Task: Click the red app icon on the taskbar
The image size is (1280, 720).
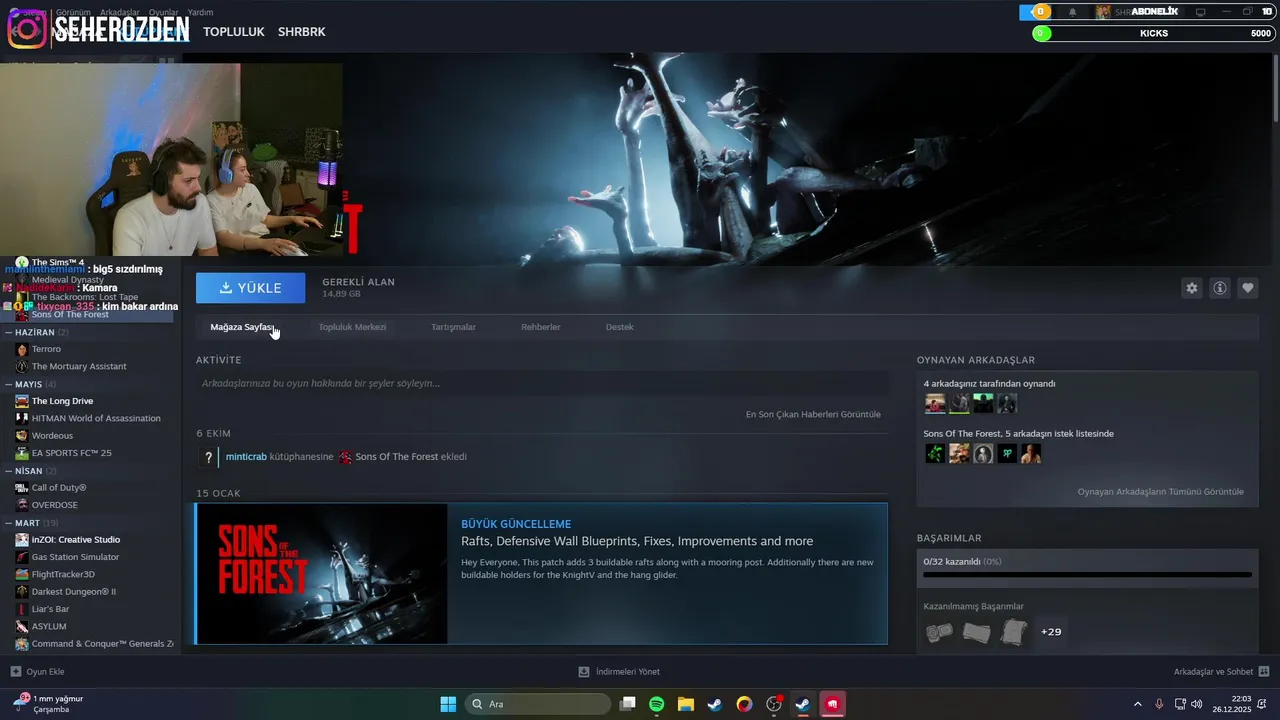Action: pyautogui.click(x=832, y=704)
